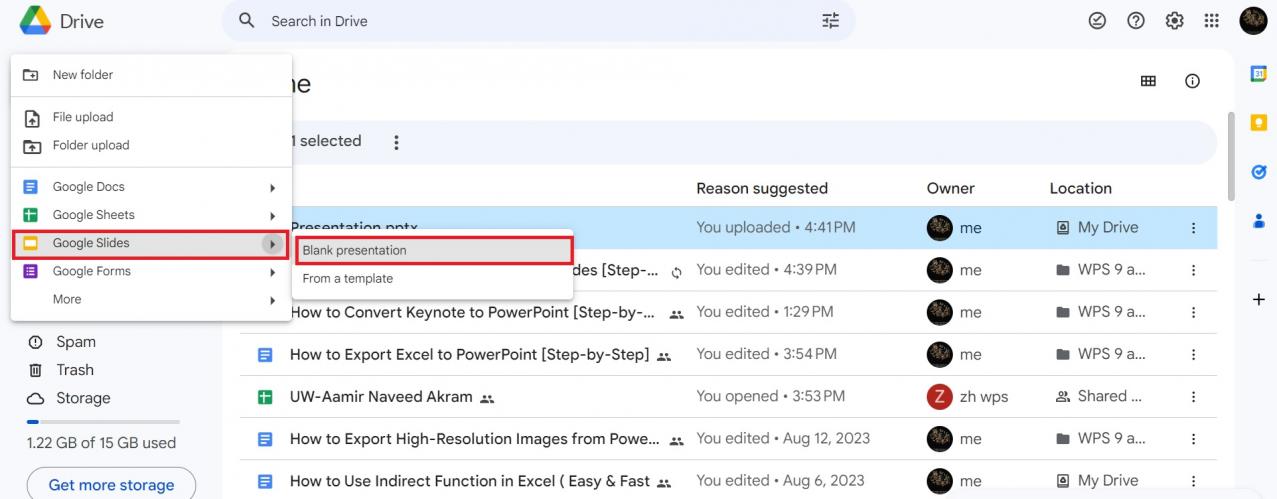The width and height of the screenshot is (1277, 499).
Task: Click the Sheets icon of UW-Aamir file
Action: coord(265,397)
